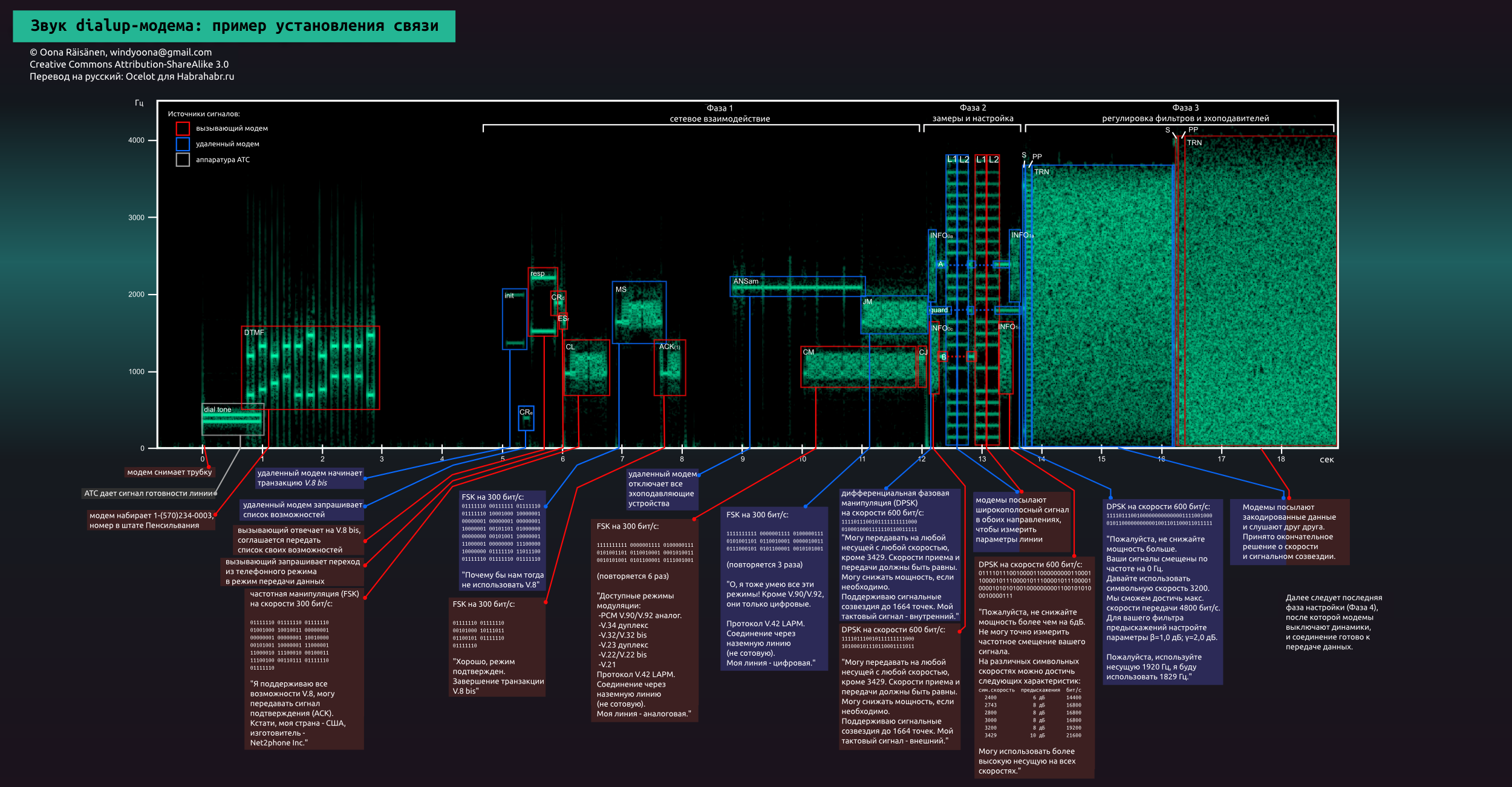1512x787 pixels.
Task: Click the '2000' frequency axis label
Action: click(x=136, y=295)
